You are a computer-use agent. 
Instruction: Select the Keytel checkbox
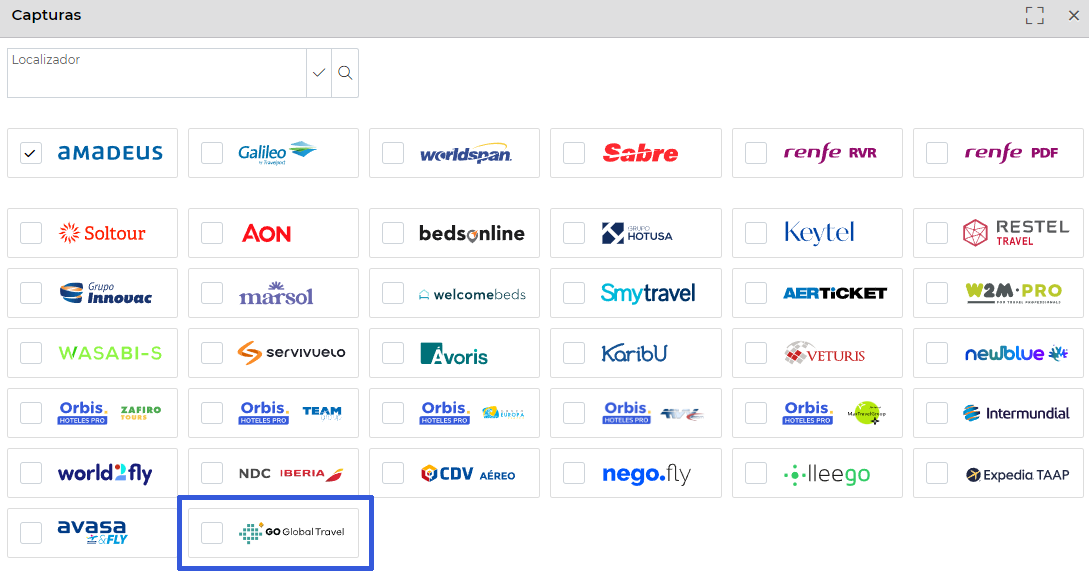click(756, 233)
